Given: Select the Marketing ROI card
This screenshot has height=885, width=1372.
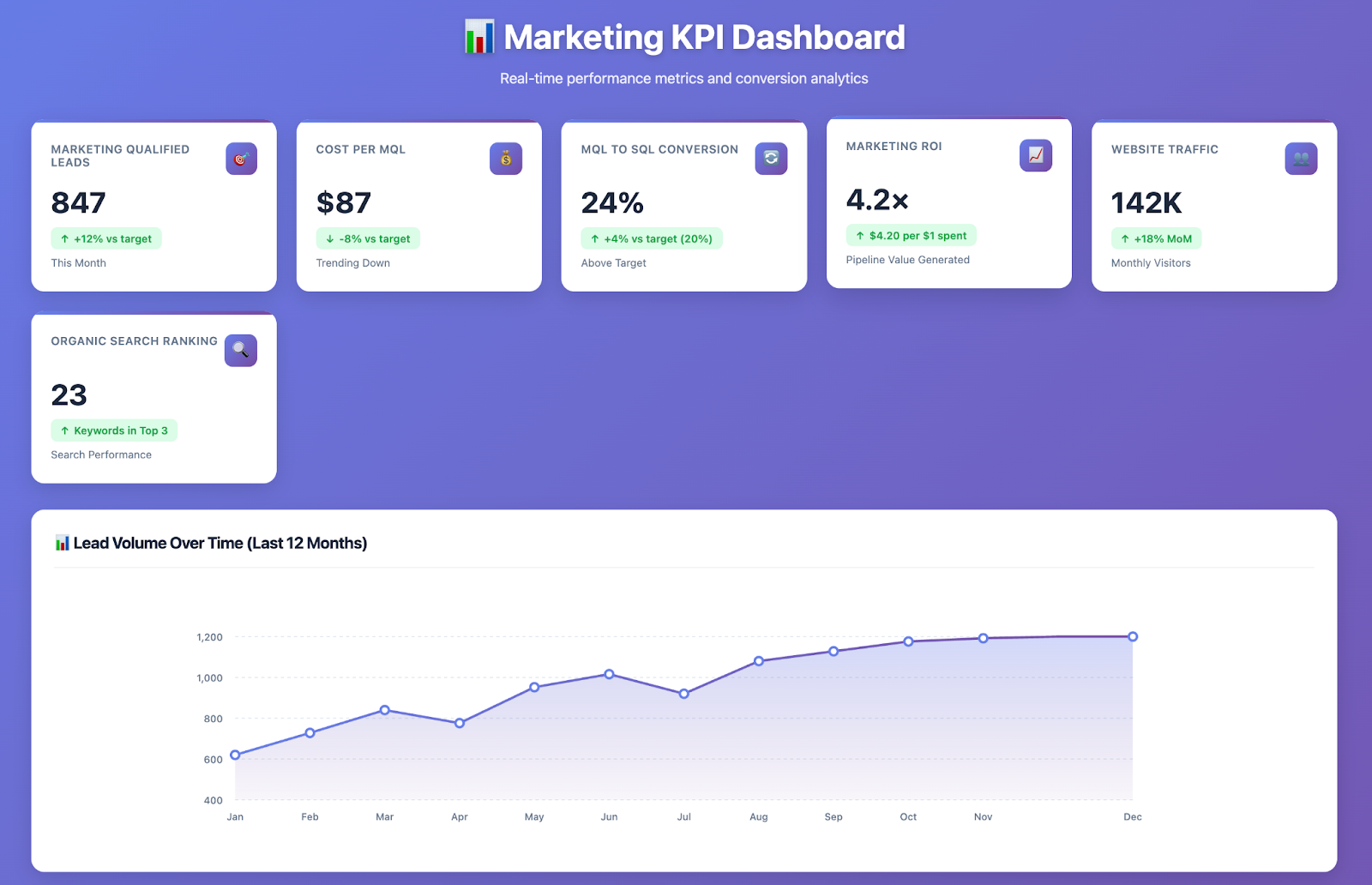Looking at the screenshot, I should [x=948, y=204].
